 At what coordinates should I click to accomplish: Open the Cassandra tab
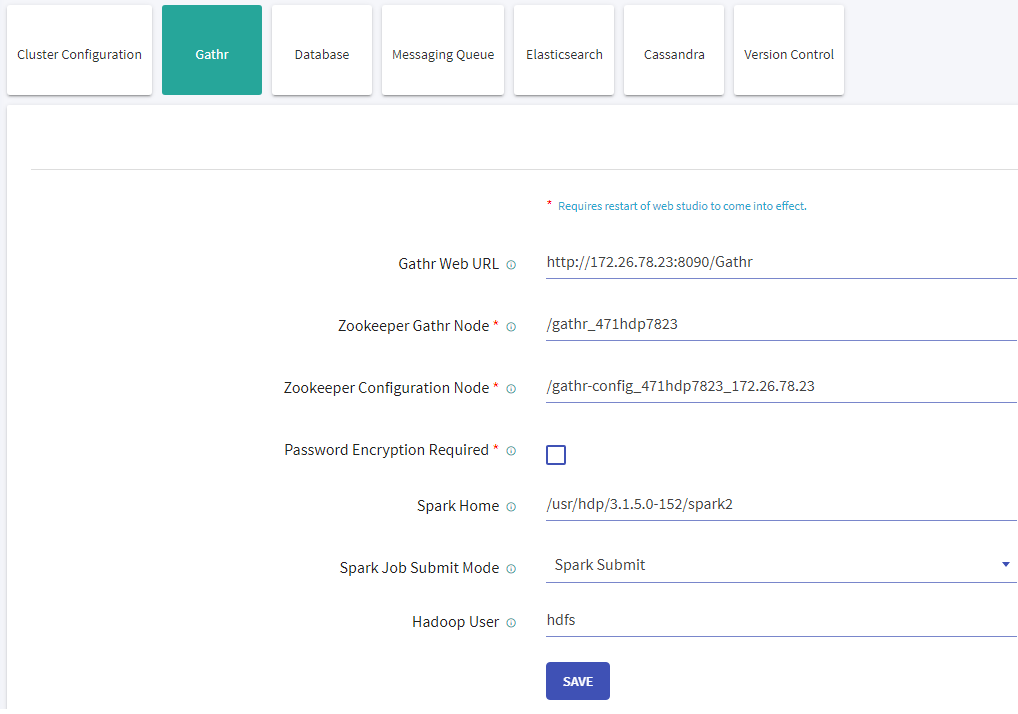pyautogui.click(x=674, y=54)
